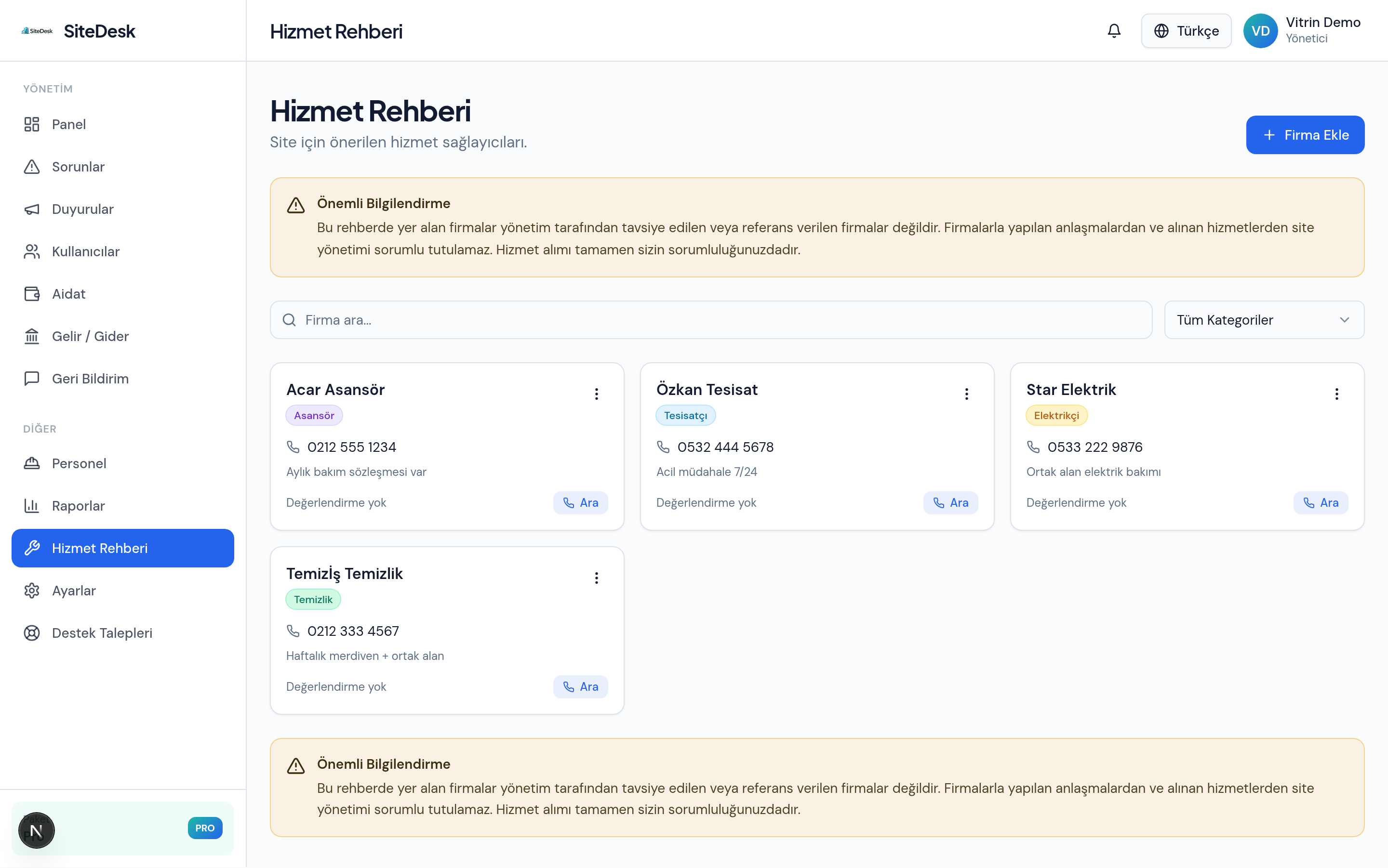The width and height of the screenshot is (1388, 868).
Task: Expand the Tüm Kategoriler dropdown
Action: click(1264, 320)
